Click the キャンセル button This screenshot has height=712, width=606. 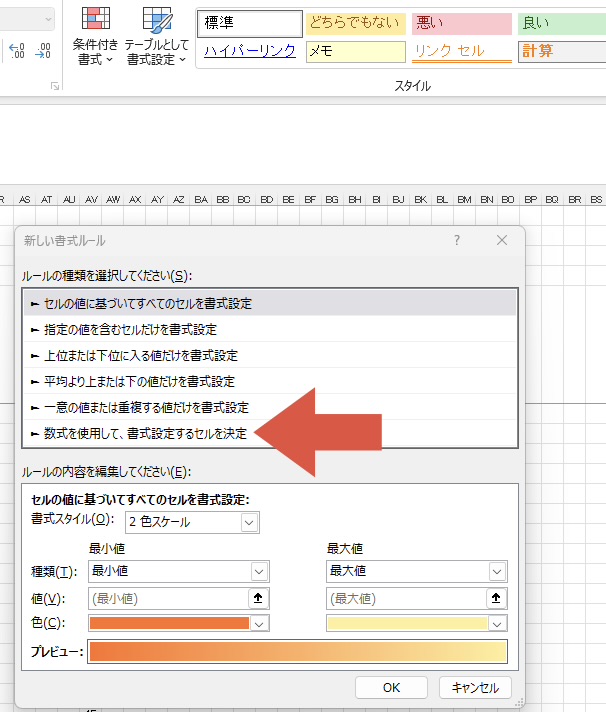pyautogui.click(x=475, y=687)
